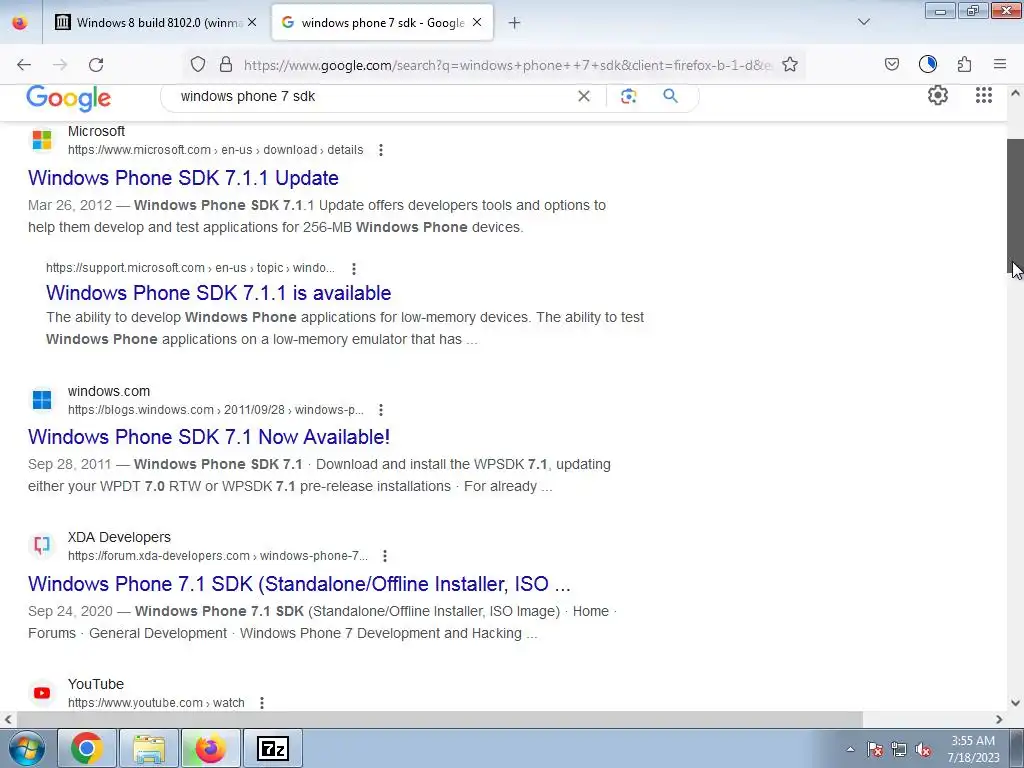Open options for support.microsoft.com result

pos(354,268)
